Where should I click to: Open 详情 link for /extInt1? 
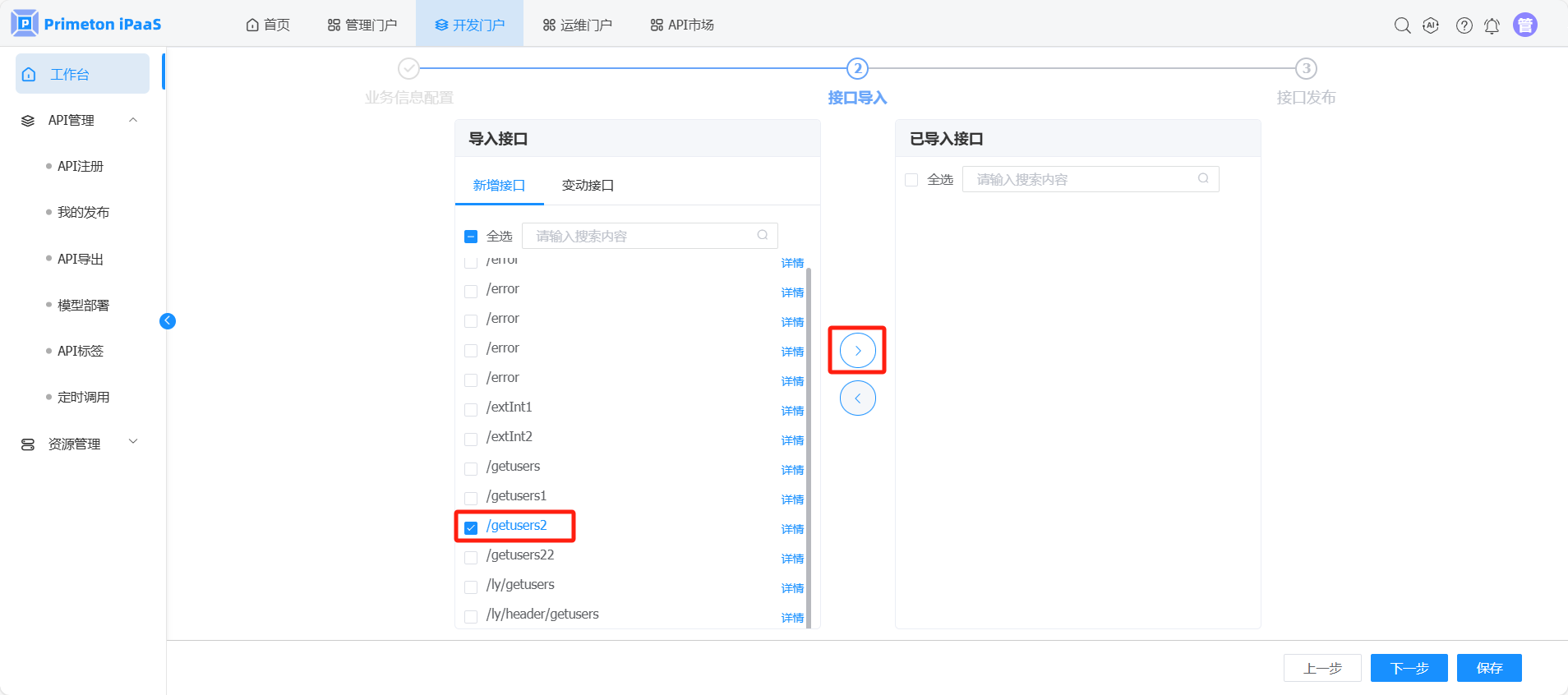[792, 410]
